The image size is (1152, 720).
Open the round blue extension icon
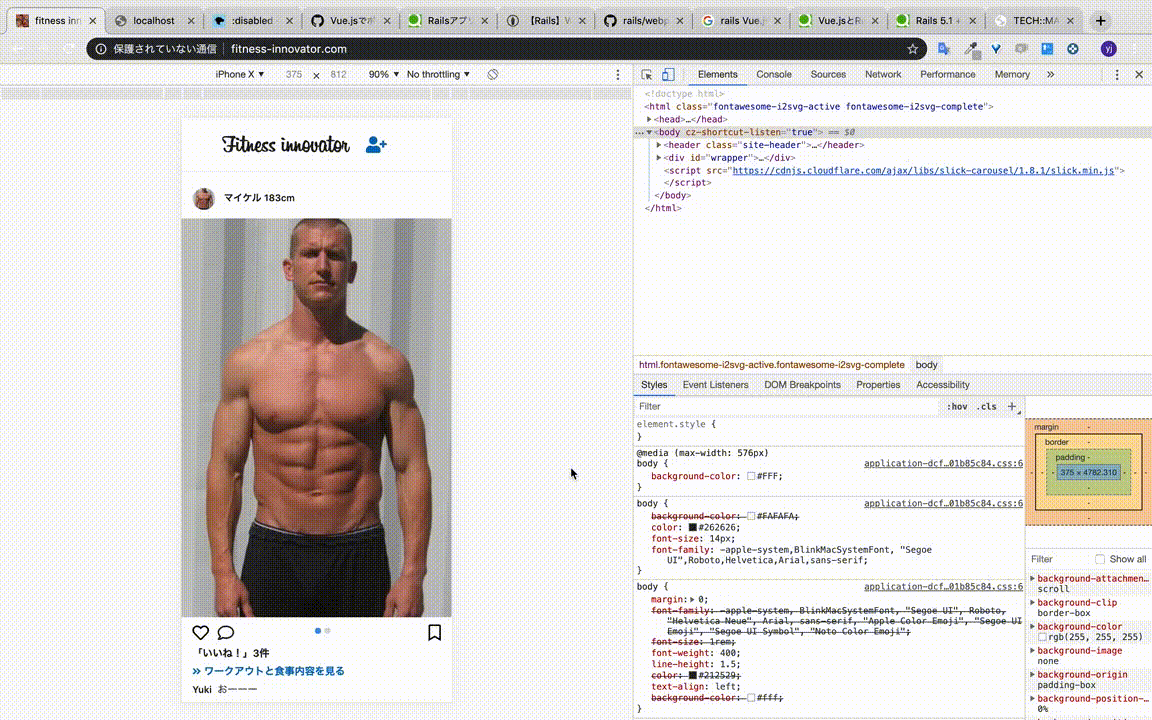pos(1073,49)
